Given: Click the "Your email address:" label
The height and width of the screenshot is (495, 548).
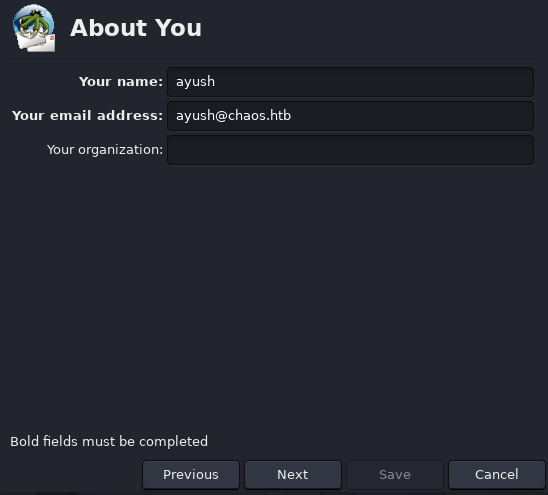Looking at the screenshot, I should (87, 116).
